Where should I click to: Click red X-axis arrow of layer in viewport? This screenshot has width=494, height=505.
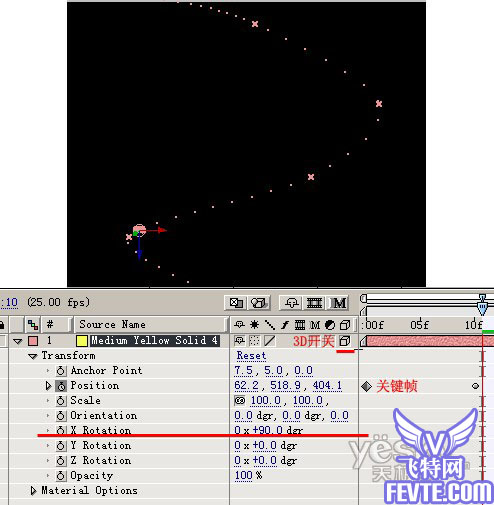coord(162,230)
